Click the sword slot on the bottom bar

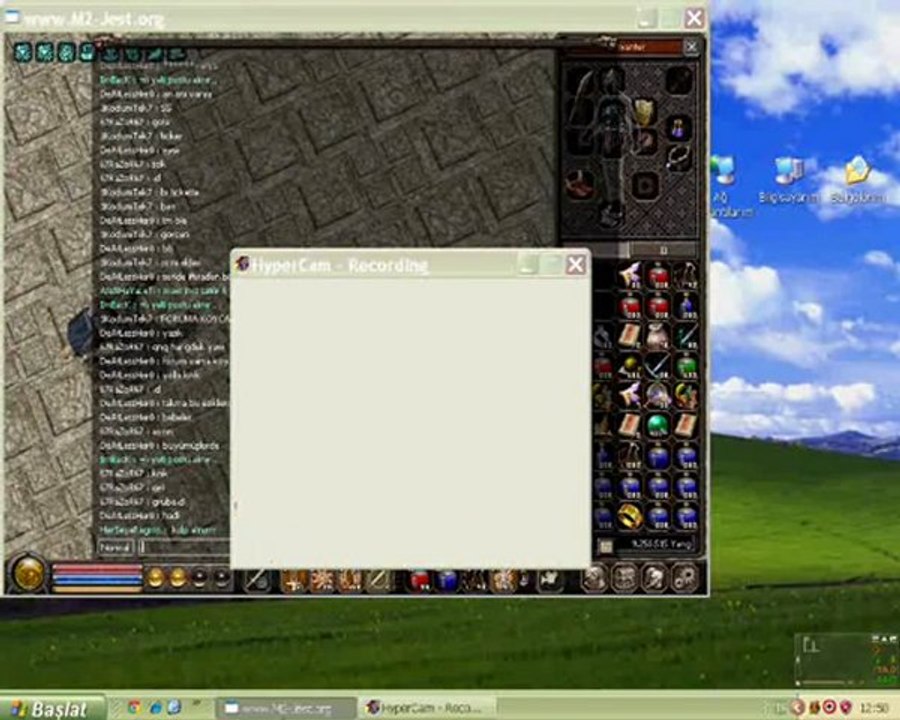257,580
